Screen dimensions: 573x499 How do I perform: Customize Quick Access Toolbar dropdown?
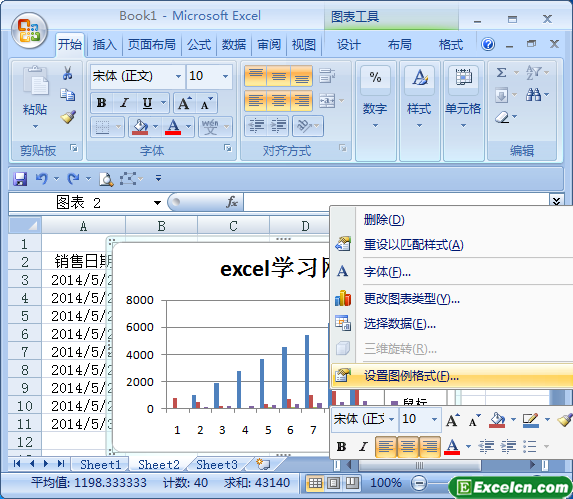[x=158, y=178]
